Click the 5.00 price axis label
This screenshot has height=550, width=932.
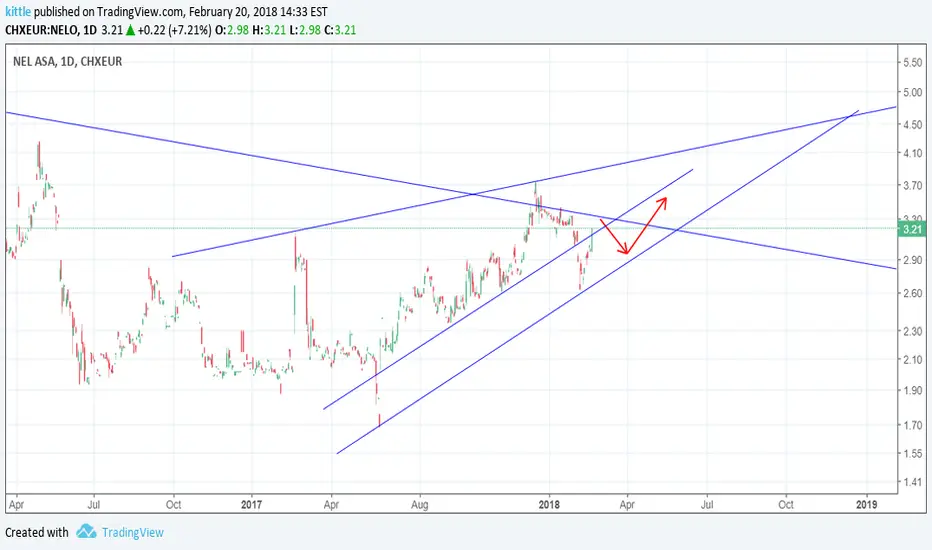[912, 92]
